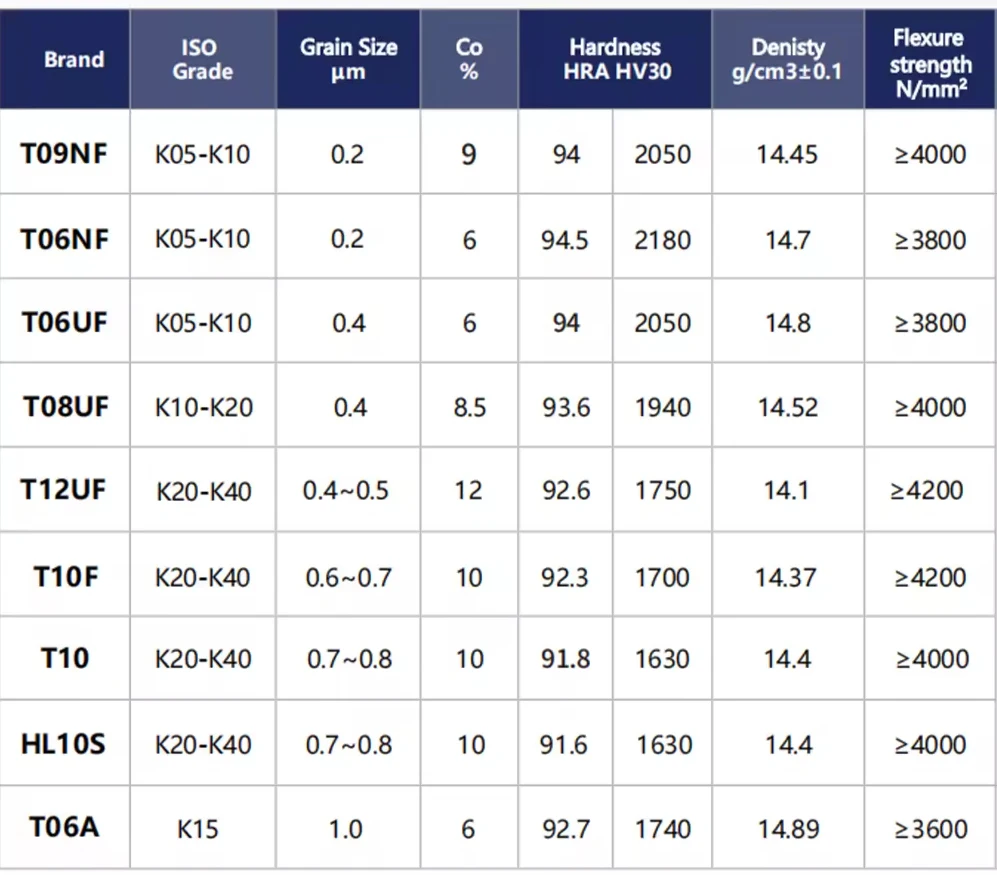
Task: Select the HL10S brand cell
Action: [64, 743]
